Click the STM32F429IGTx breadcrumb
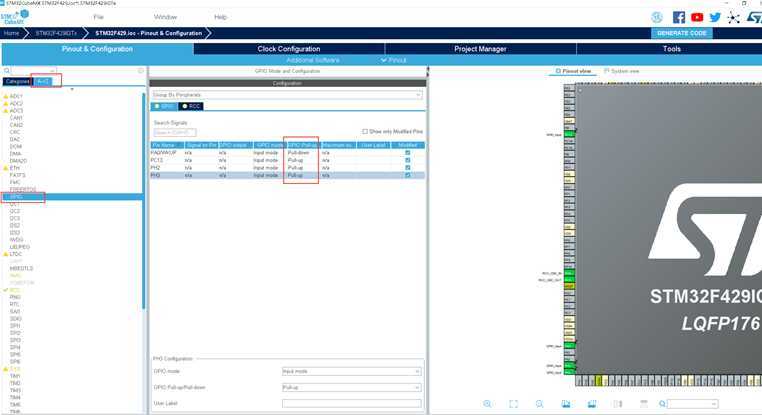 (x=56, y=33)
